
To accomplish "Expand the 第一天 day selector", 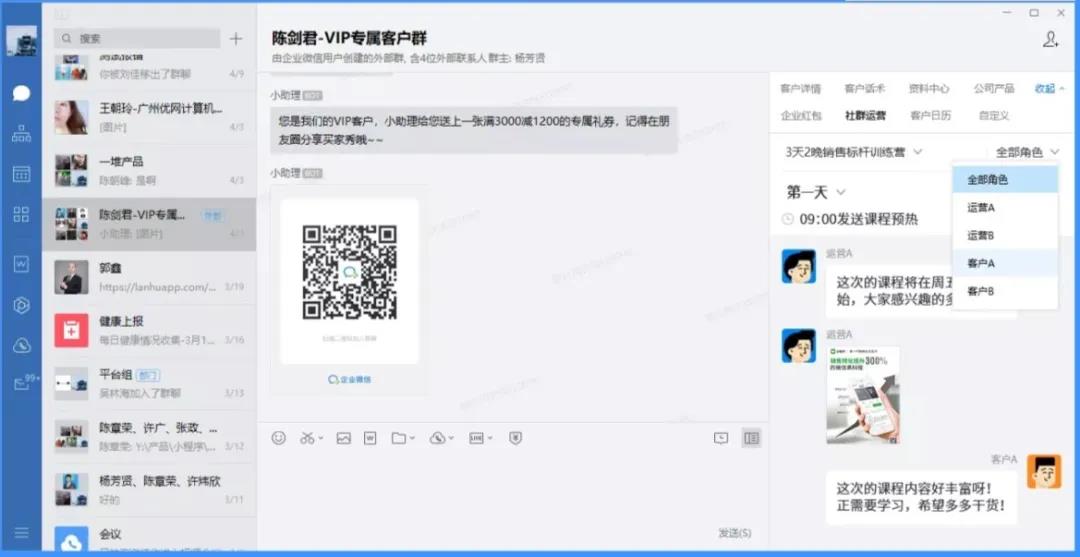I will click(816, 192).
